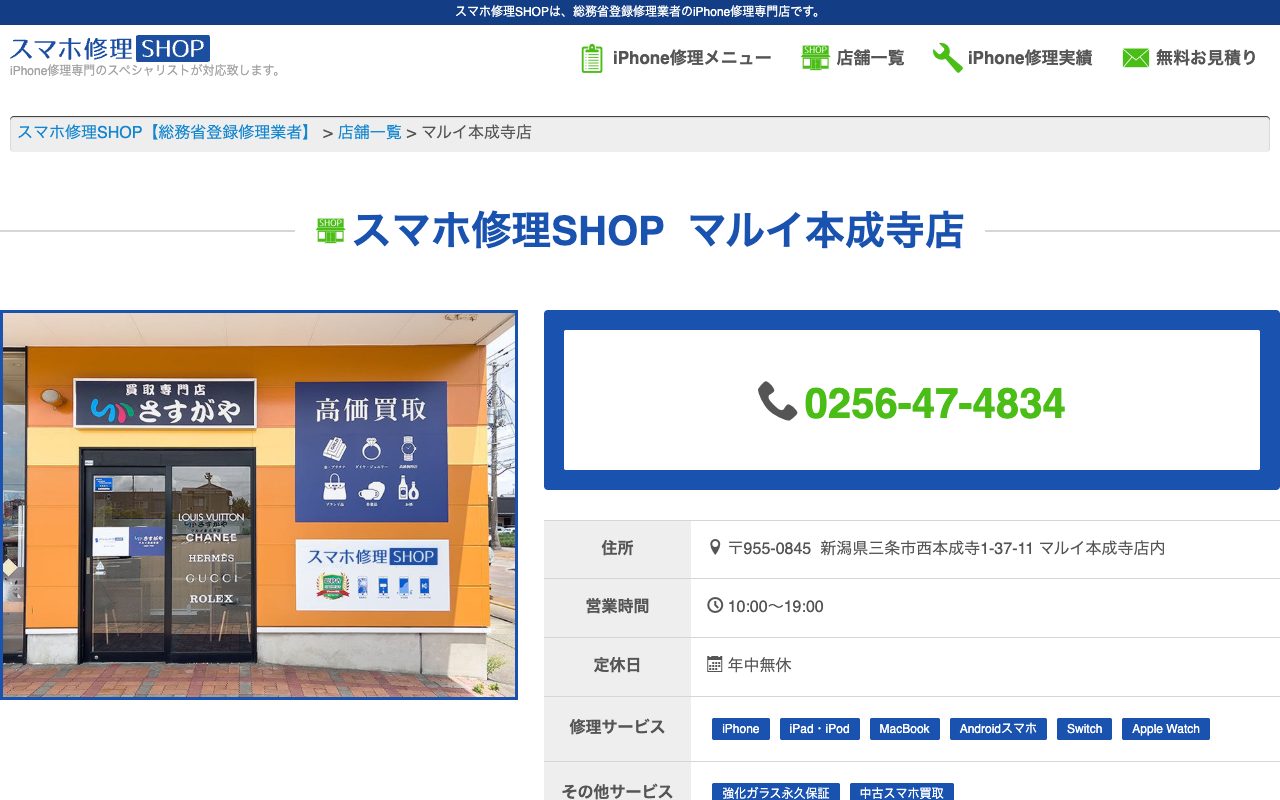Screen dimensions: 1280x800
Task: Click the 中古スマホ買取 tag
Action: tap(902, 792)
